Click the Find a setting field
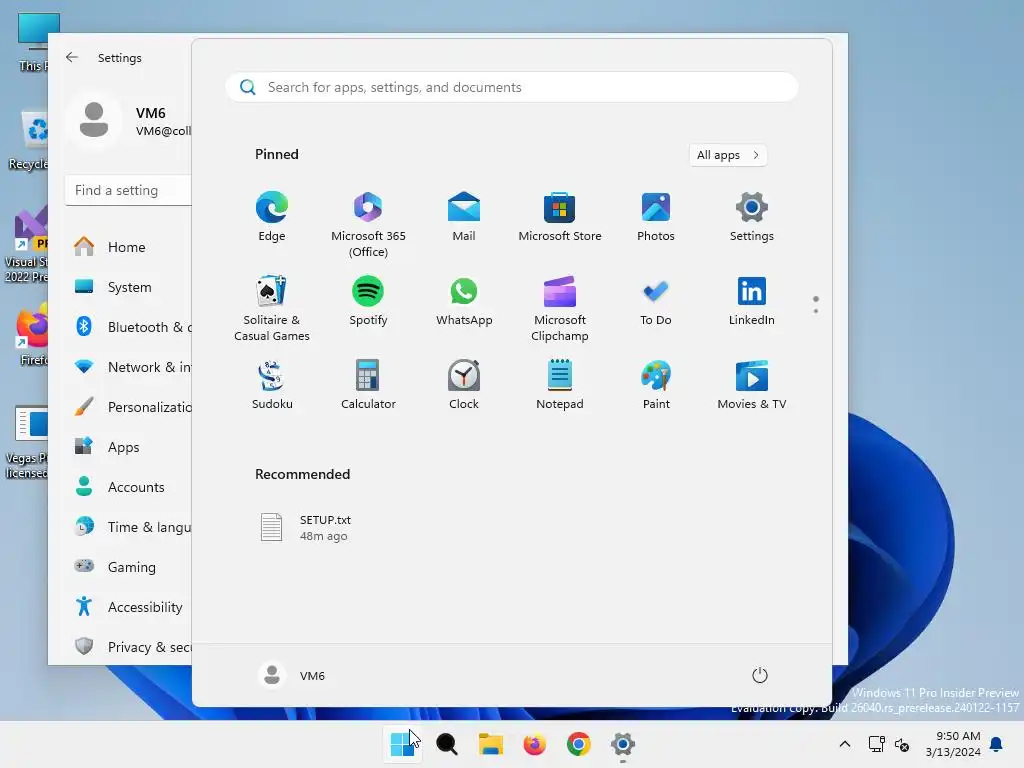Screen dimensions: 1024x768 [129, 190]
